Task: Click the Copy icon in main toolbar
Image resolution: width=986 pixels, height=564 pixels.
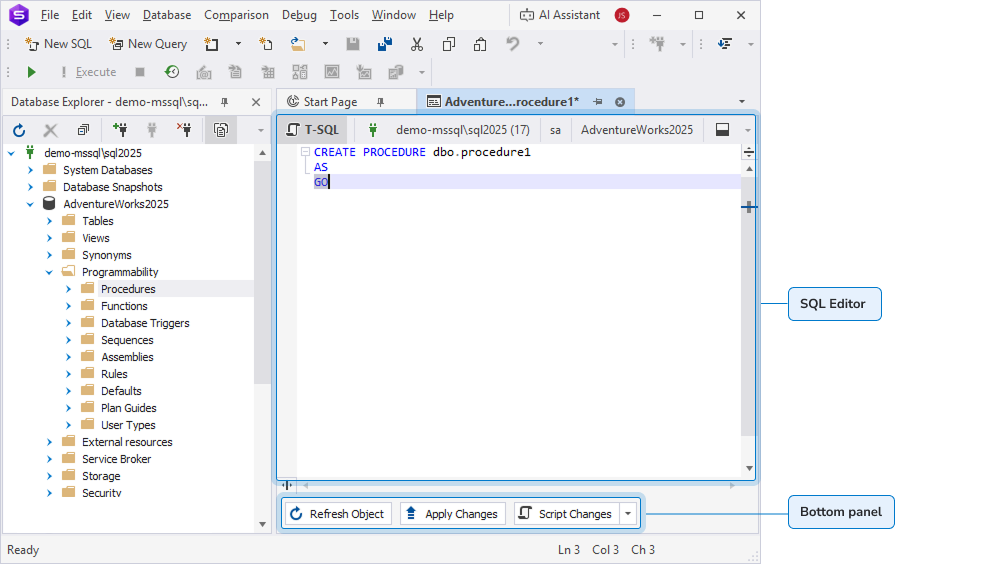Action: tap(448, 44)
